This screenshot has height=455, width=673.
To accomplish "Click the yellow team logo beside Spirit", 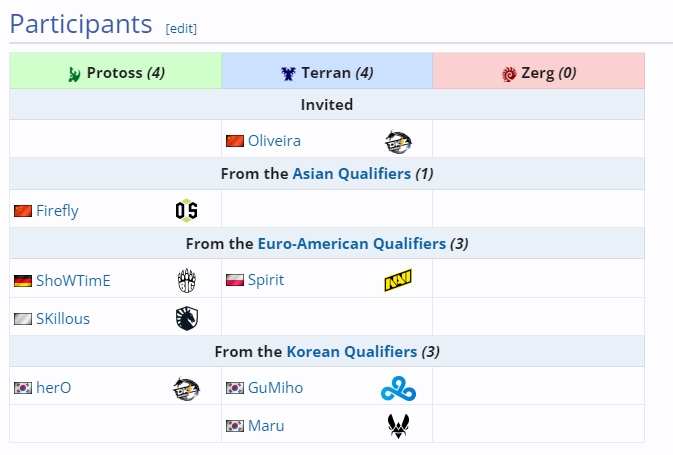I will [397, 280].
